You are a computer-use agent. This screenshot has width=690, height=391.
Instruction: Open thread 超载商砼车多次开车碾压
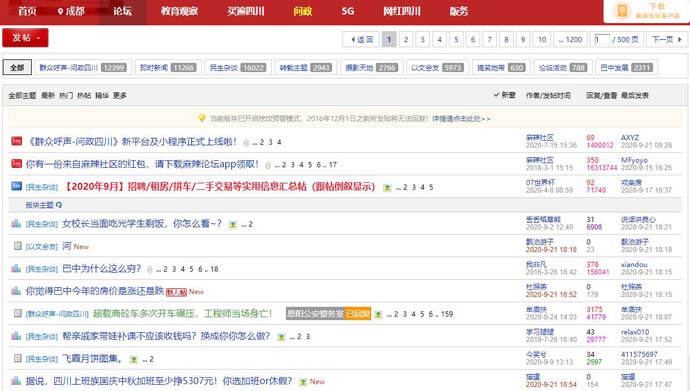183,314
